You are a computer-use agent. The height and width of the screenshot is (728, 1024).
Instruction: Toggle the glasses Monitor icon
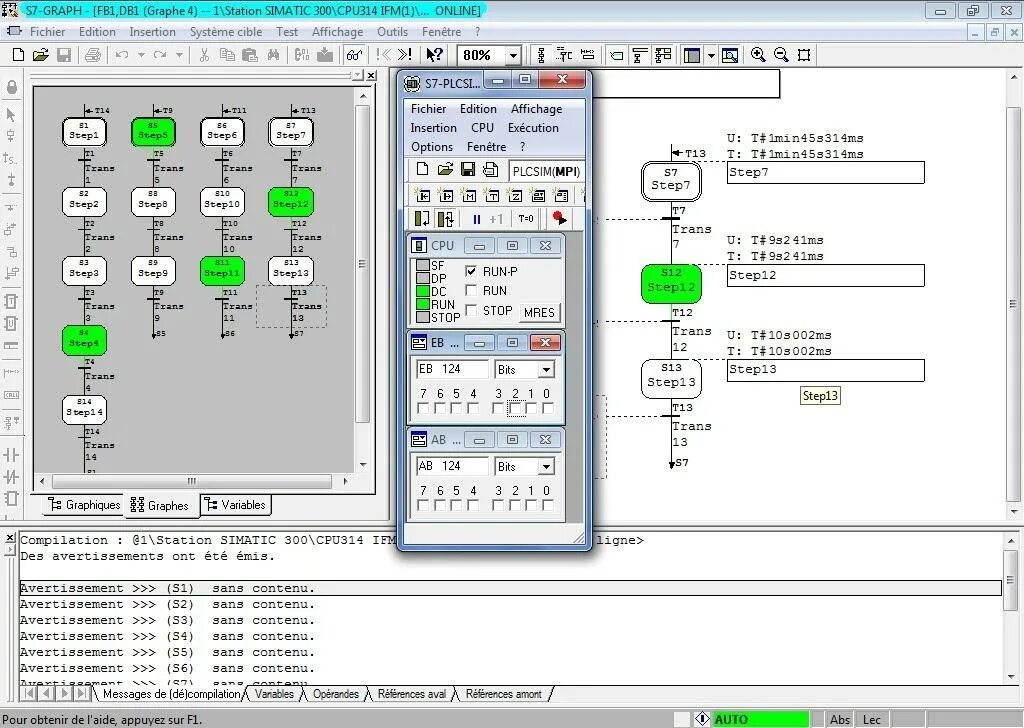(x=354, y=55)
